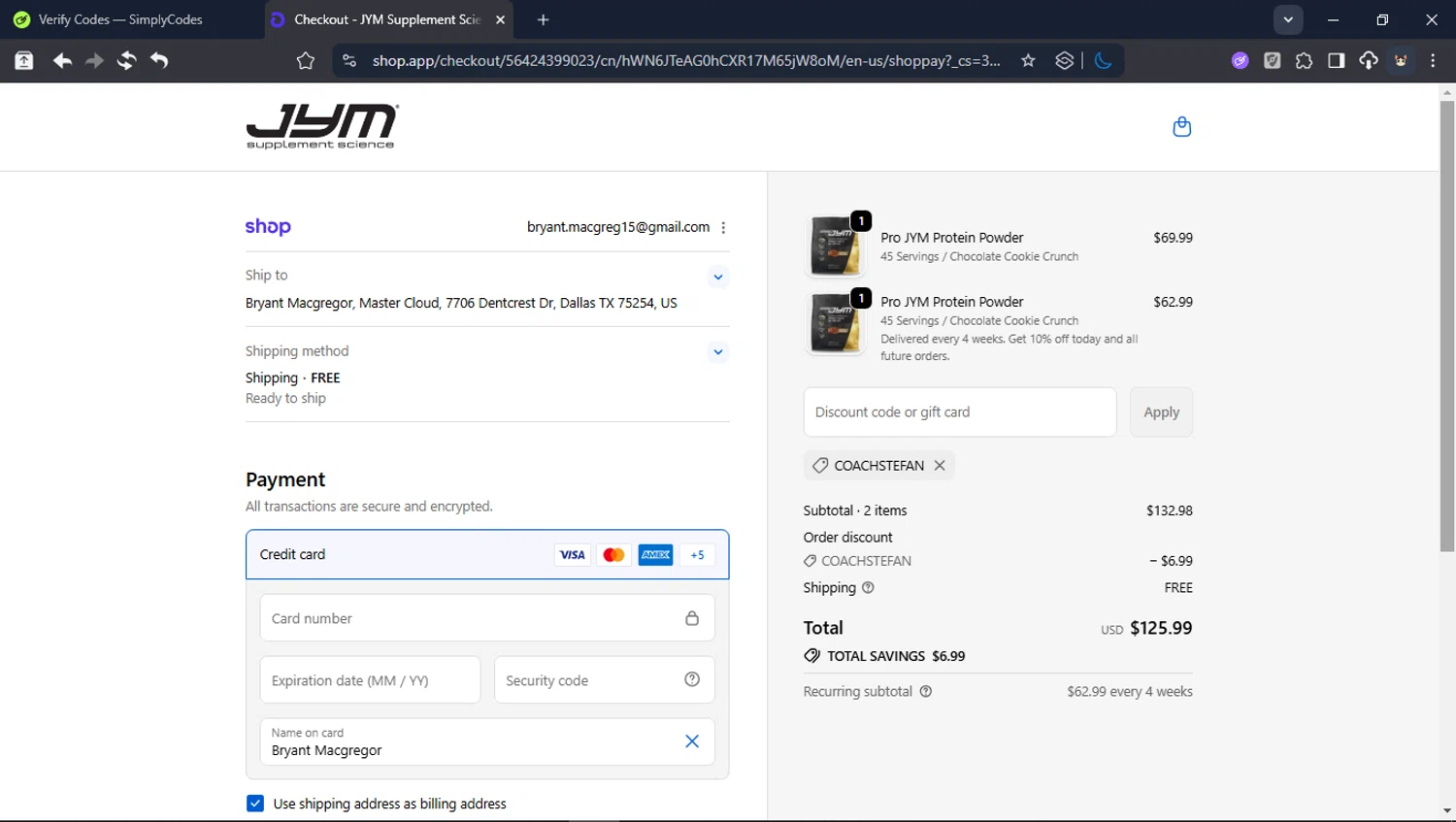
Task: Click the lock icon in Card number field
Action: [692, 618]
